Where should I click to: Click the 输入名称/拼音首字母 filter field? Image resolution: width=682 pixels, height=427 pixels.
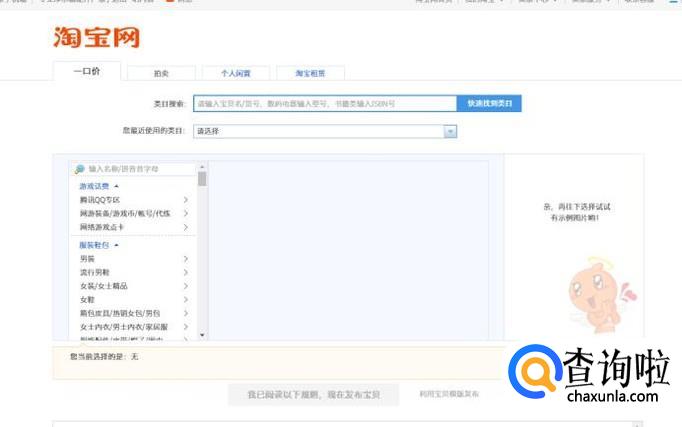click(134, 169)
